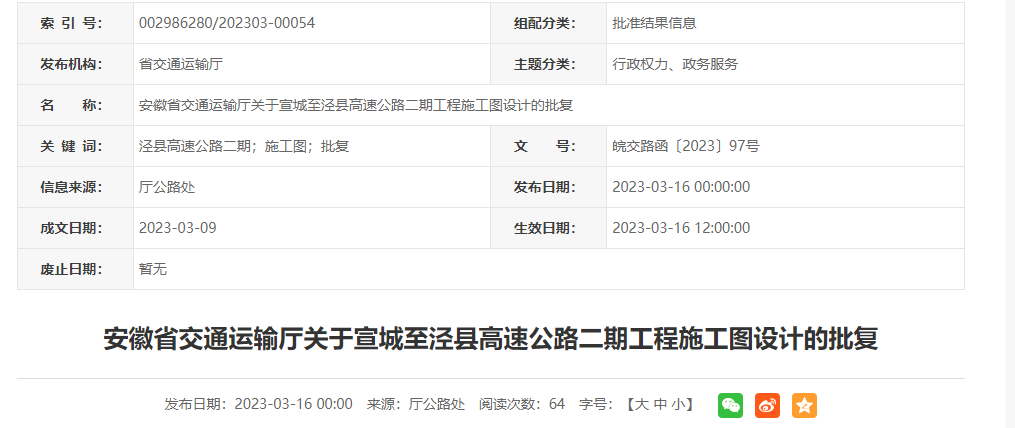Image resolution: width=1015 pixels, height=428 pixels.
Task: Set font size to 小 (small)
Action: click(x=678, y=405)
